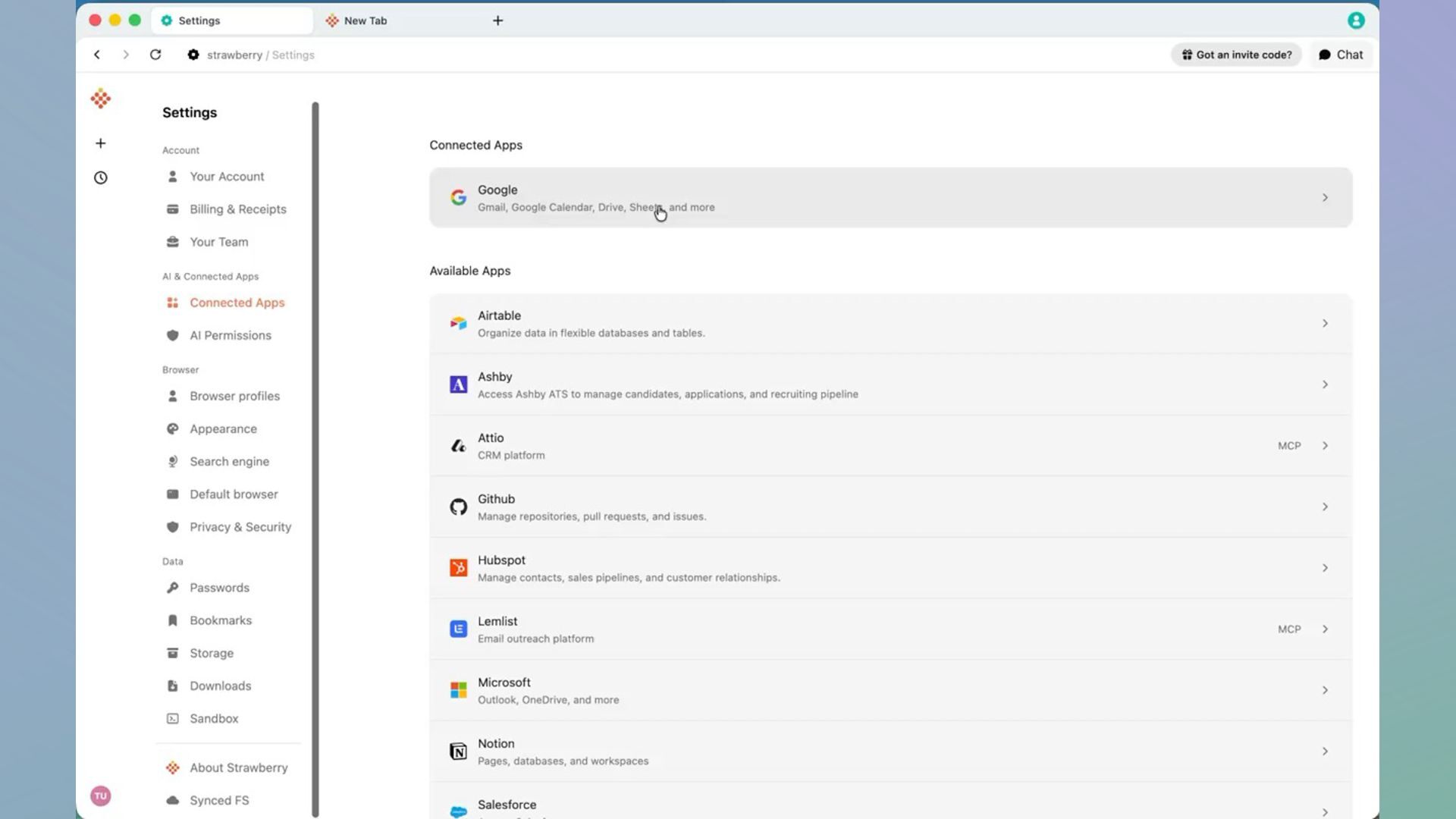Open history clock icon in sidebar
The width and height of the screenshot is (1456, 819).
[x=100, y=177]
